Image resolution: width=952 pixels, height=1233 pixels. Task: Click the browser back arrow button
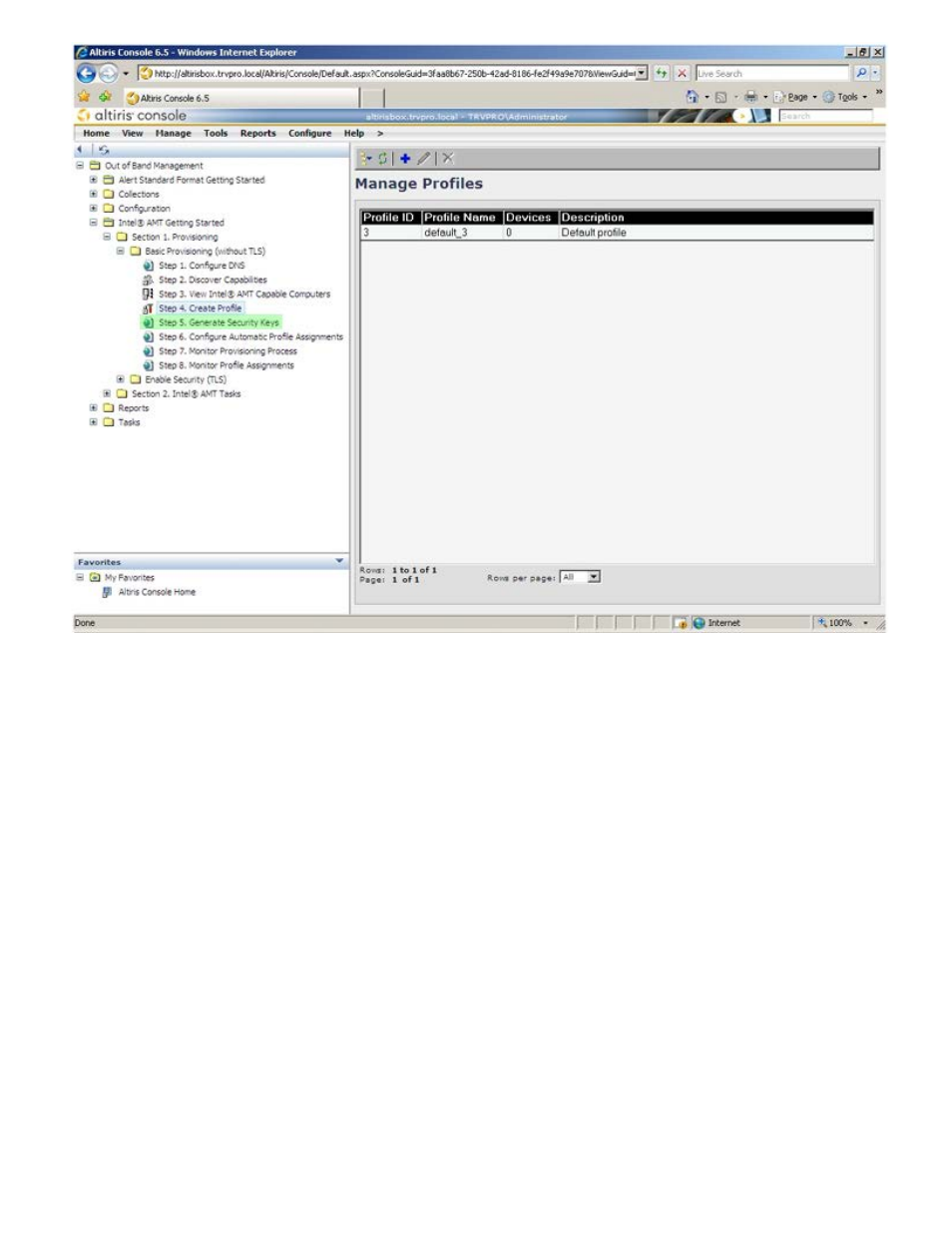(86, 73)
